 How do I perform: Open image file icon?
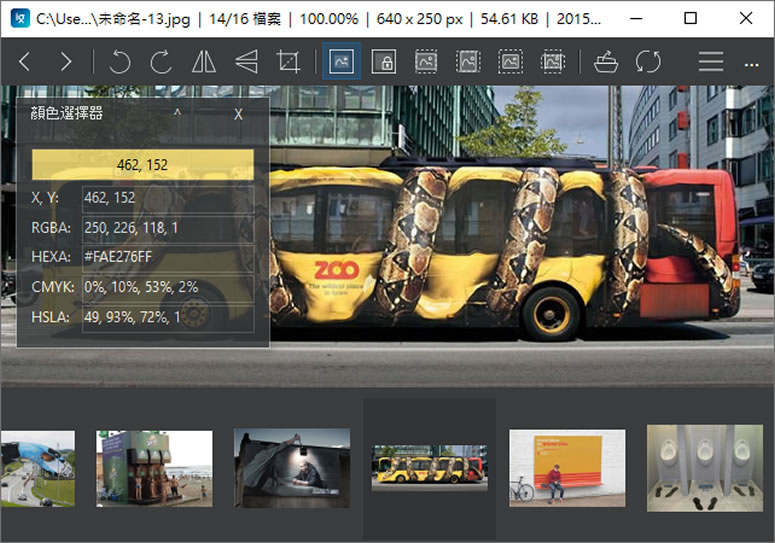[x=605, y=62]
